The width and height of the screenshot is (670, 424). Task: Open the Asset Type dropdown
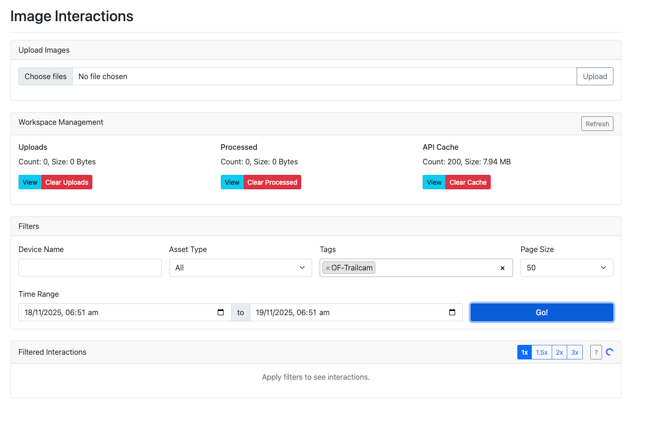pos(240,268)
